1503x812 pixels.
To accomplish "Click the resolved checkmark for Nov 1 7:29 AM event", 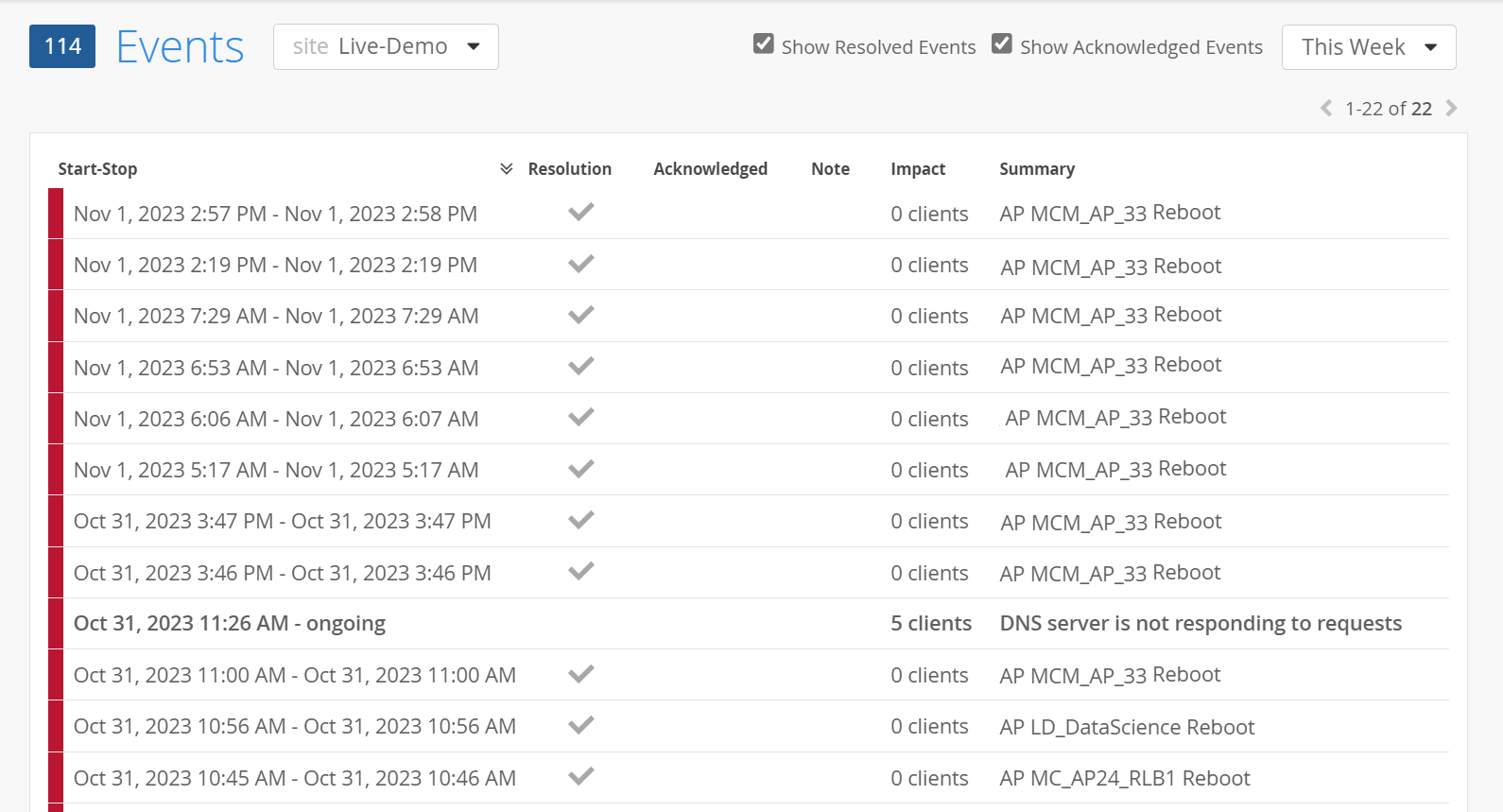I will (580, 315).
